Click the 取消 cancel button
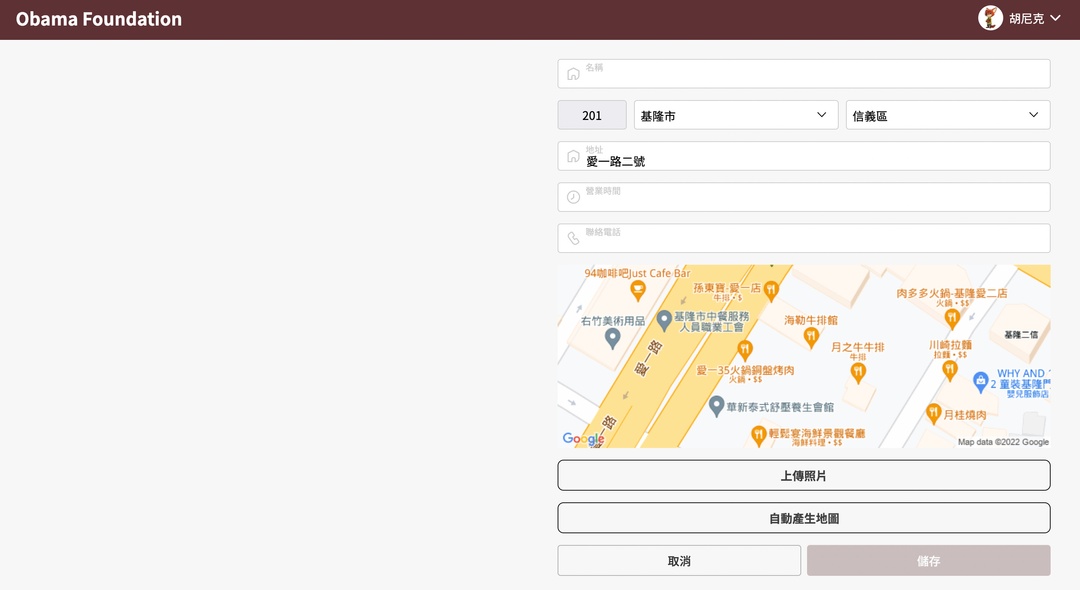The width and height of the screenshot is (1080, 590). (678, 561)
